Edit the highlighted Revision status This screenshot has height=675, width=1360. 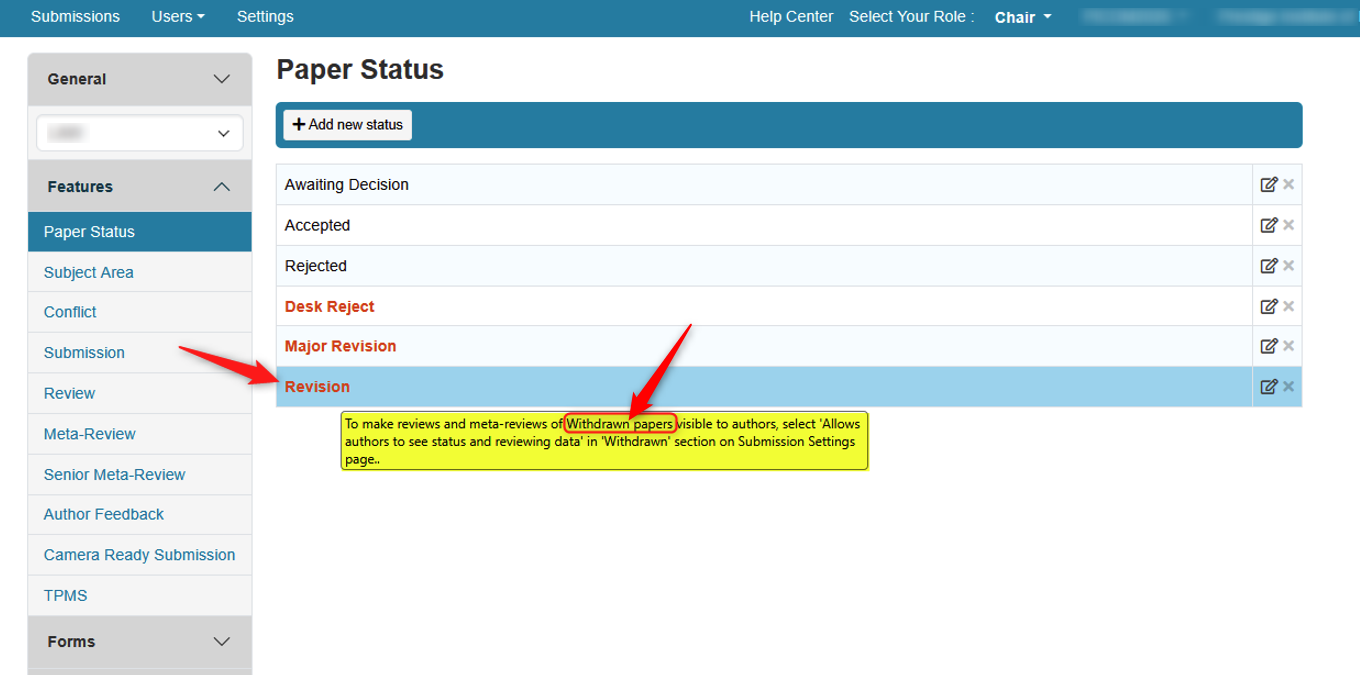[1268, 387]
